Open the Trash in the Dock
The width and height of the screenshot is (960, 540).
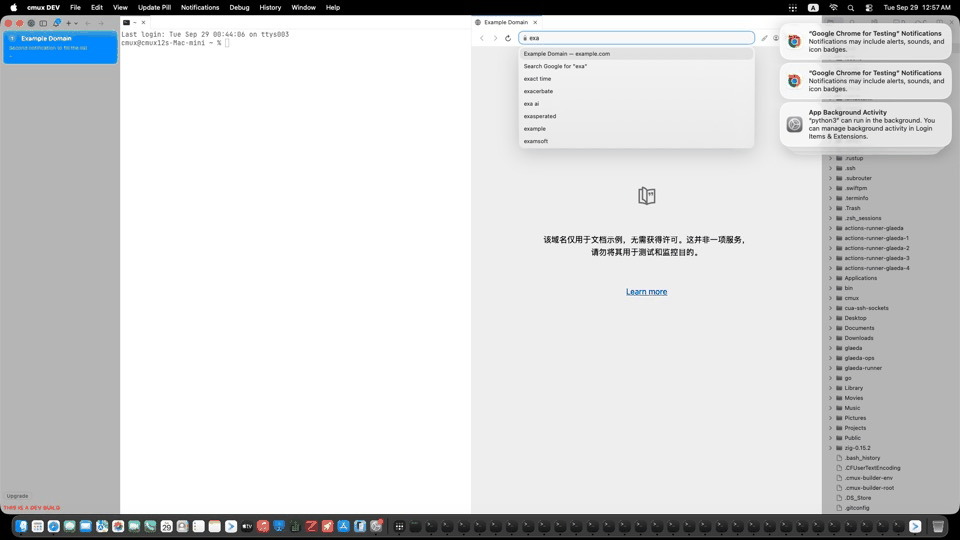(938, 527)
